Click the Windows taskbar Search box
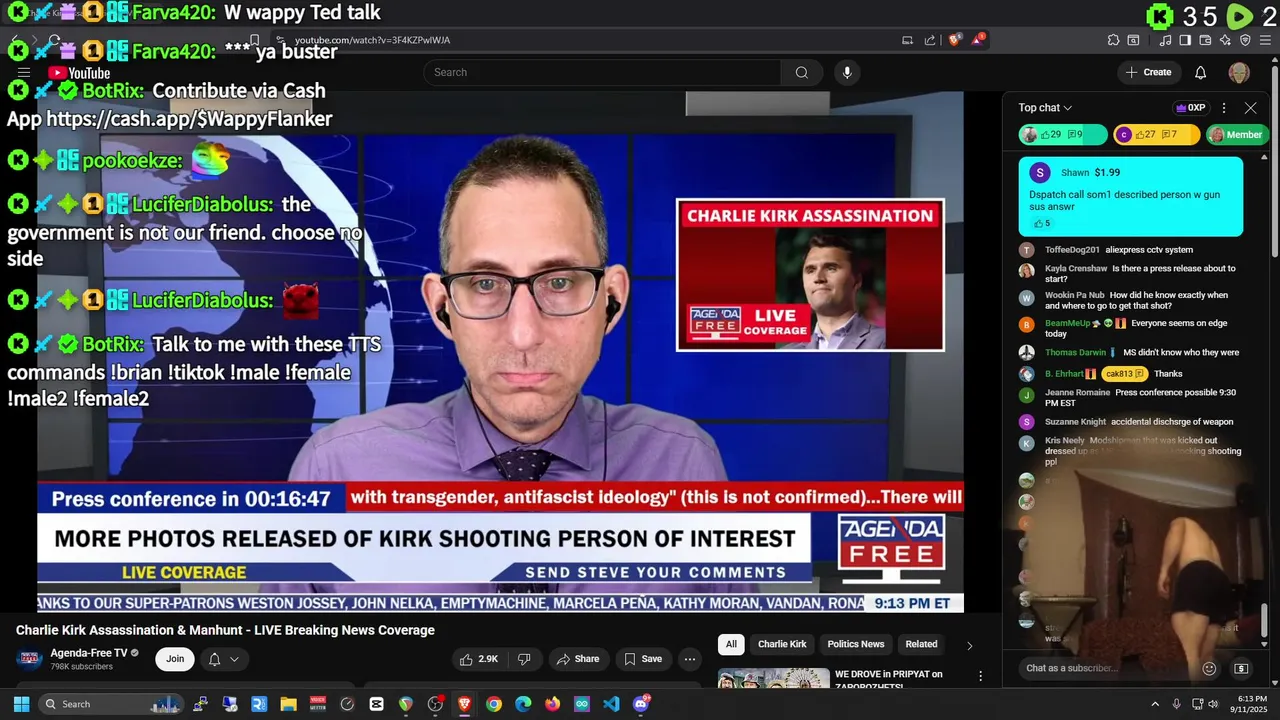Image resolution: width=1280 pixels, height=720 pixels. [x=112, y=704]
